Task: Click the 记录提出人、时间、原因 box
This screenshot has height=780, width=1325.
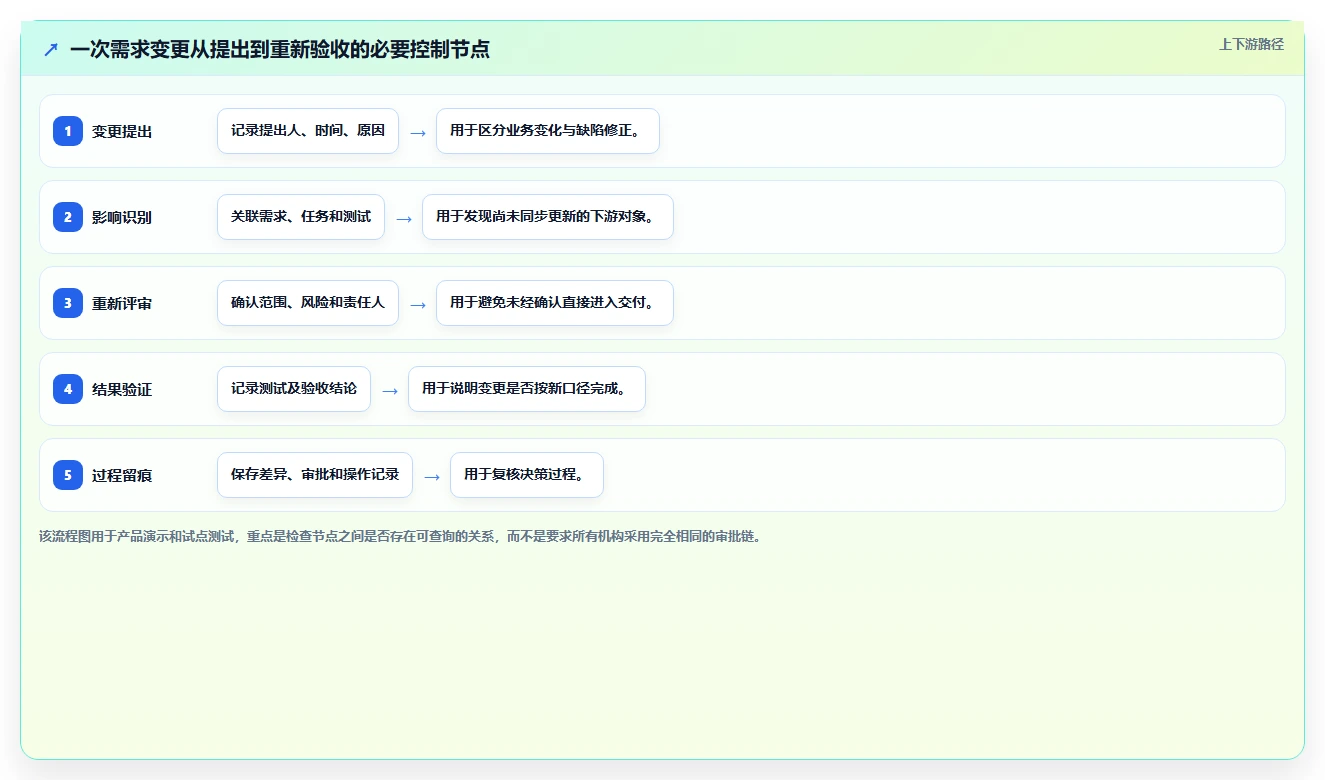Action: [308, 131]
